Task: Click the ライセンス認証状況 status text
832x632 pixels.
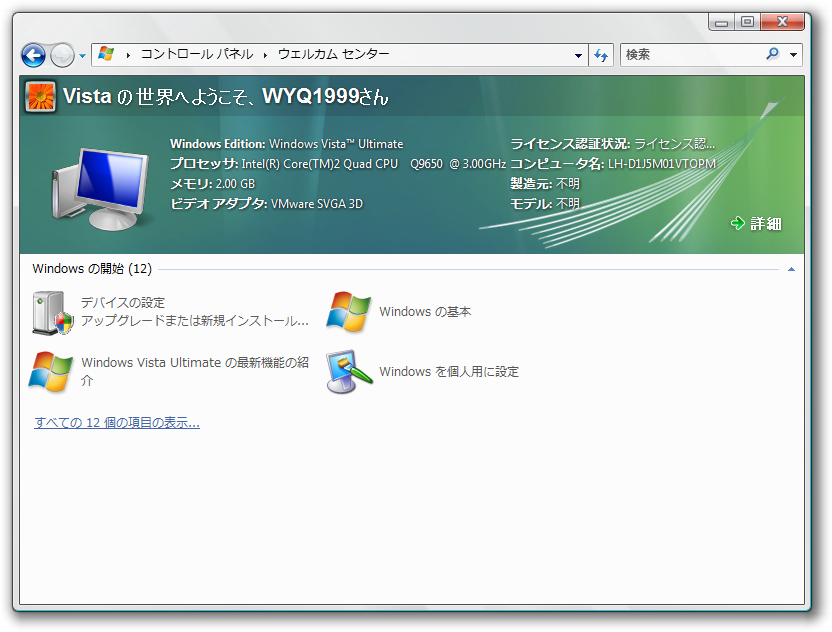Action: coord(612,144)
